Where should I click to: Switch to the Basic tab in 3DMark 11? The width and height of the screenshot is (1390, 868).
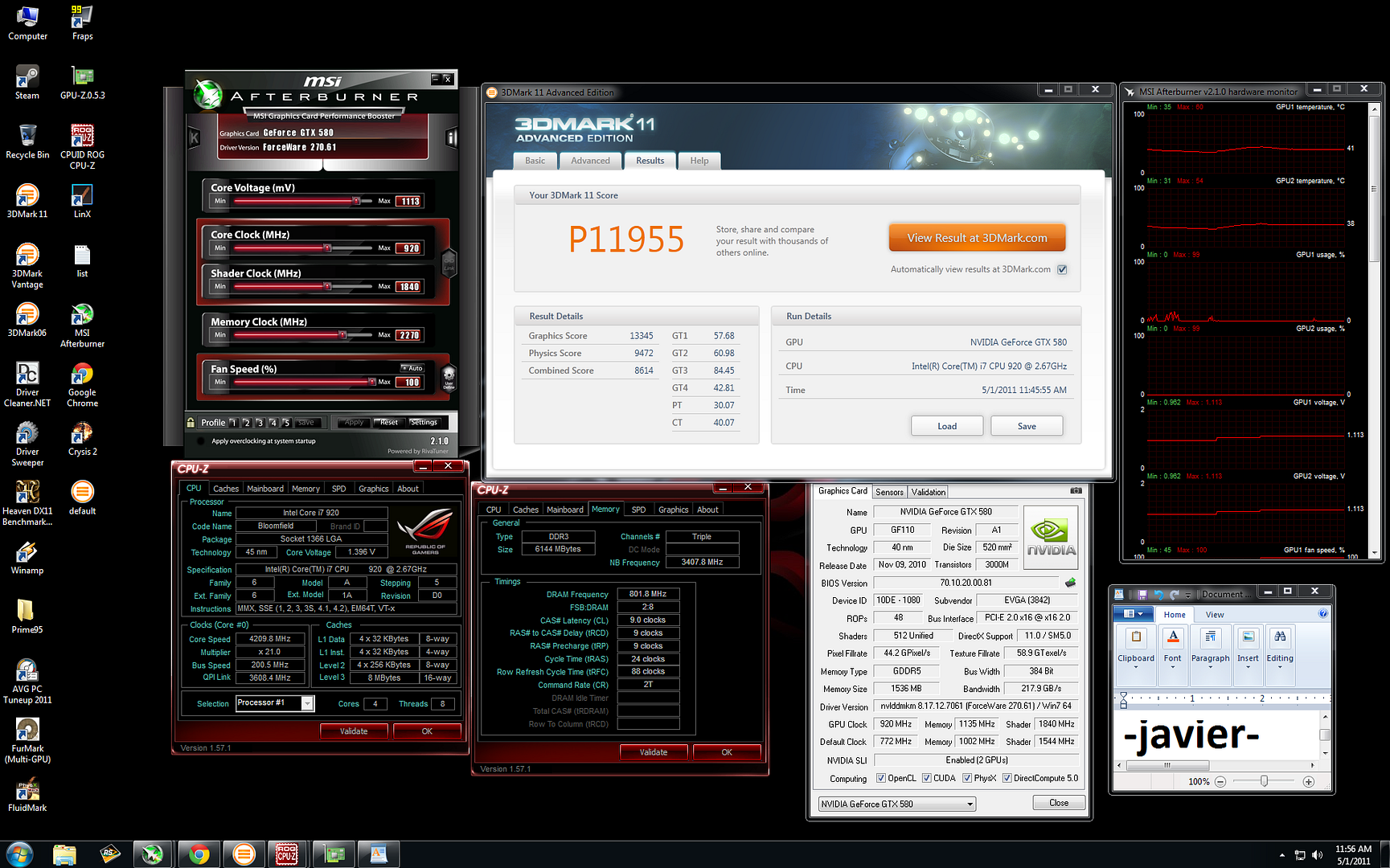point(535,161)
